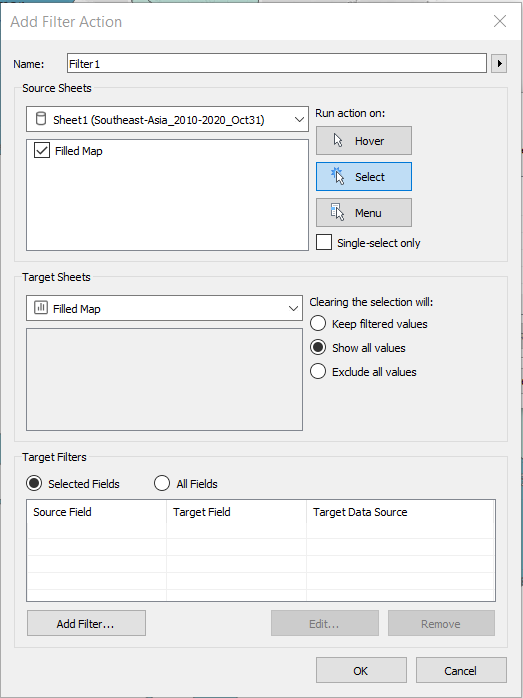Click the data source cylinder icon
The image size is (523, 698).
tap(41, 119)
